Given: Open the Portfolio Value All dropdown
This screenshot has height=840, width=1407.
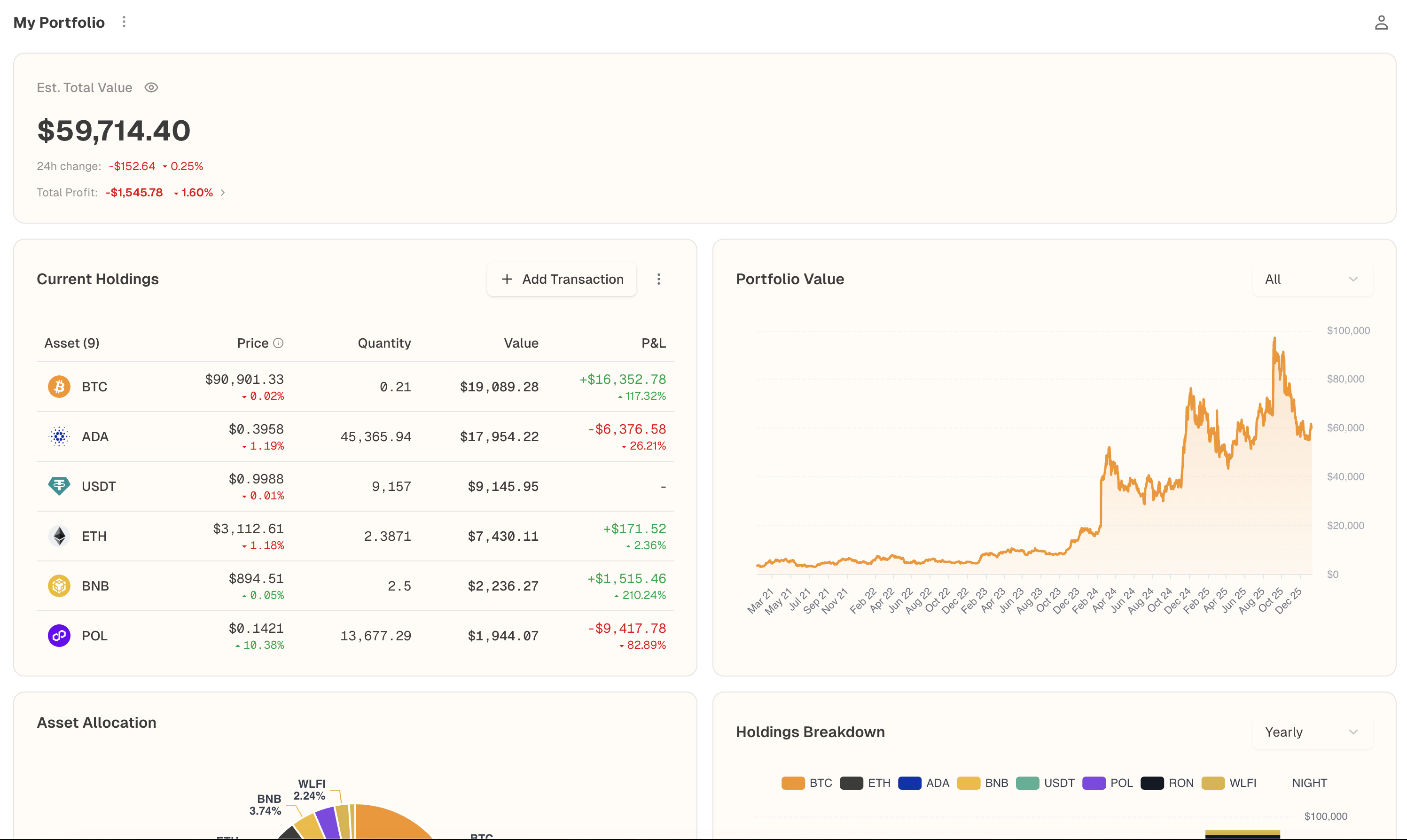Looking at the screenshot, I should [1312, 279].
